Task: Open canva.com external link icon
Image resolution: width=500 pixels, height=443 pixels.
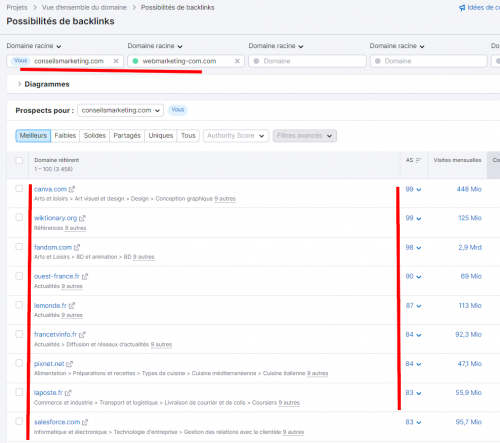Action: 72,189
